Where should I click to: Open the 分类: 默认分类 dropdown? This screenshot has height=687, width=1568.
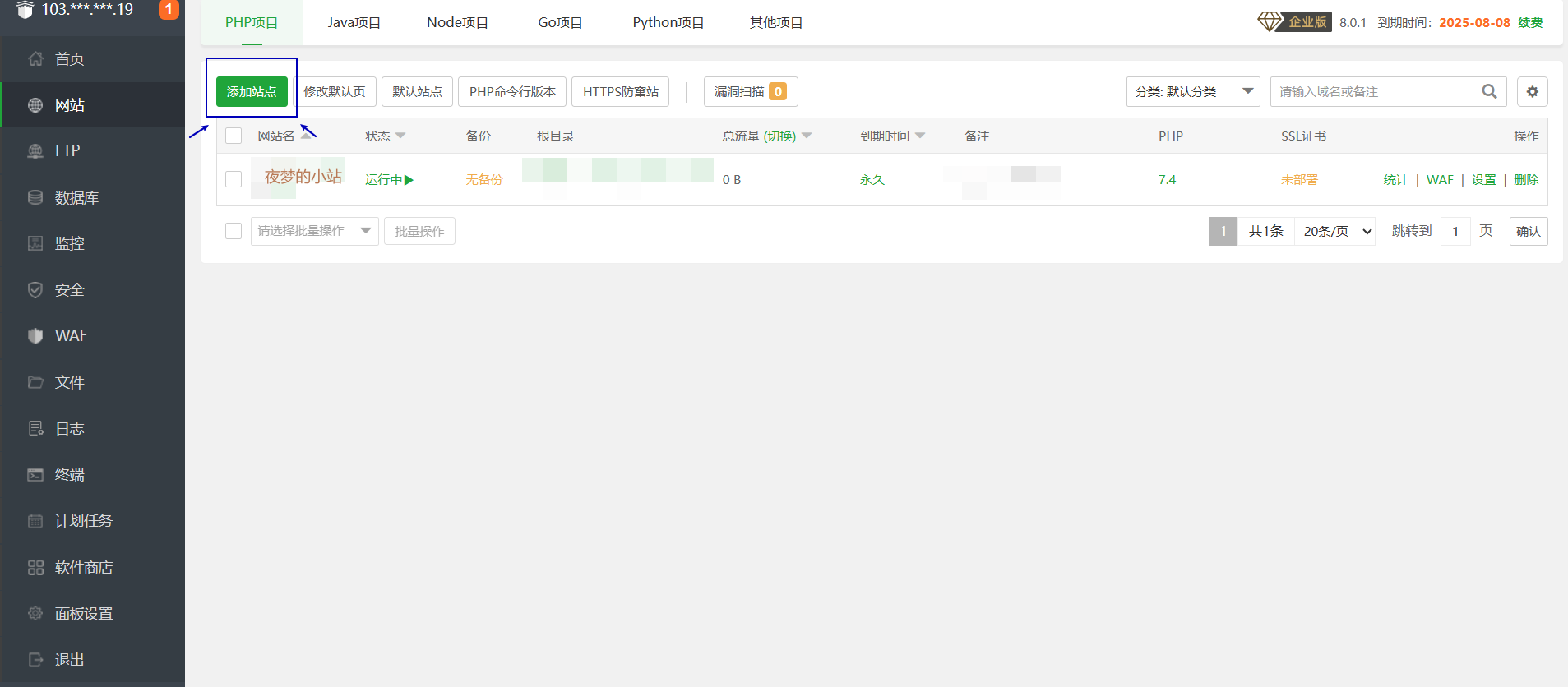(x=1192, y=92)
